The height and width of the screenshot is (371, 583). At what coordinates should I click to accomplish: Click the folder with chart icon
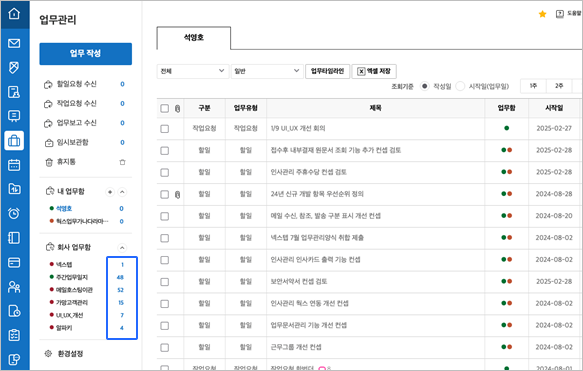click(x=14, y=189)
